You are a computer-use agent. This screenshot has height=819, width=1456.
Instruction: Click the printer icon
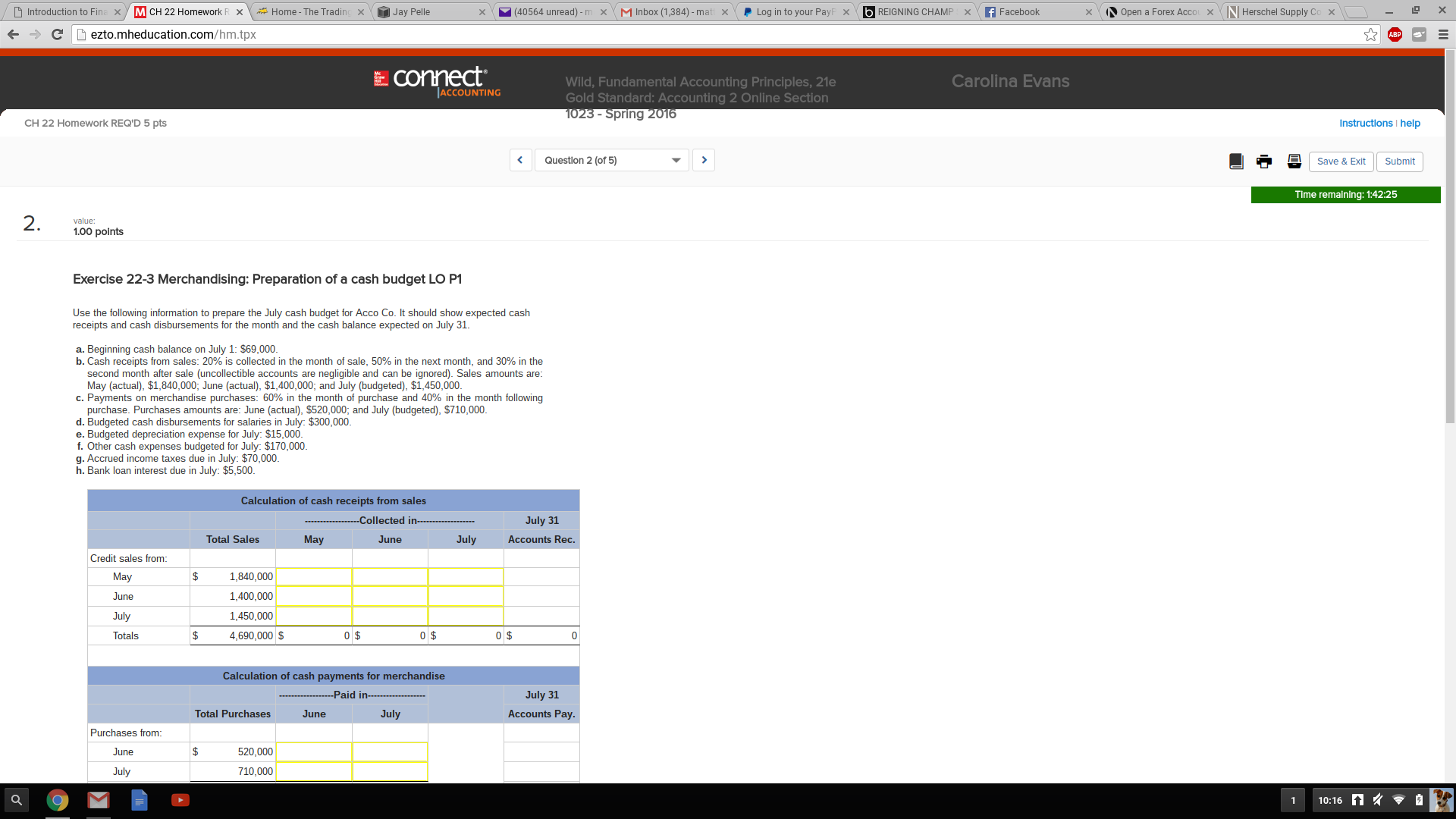point(1264,162)
